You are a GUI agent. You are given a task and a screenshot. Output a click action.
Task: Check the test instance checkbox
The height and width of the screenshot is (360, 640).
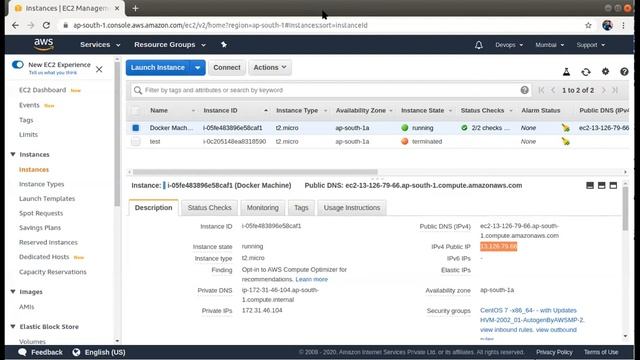136,142
